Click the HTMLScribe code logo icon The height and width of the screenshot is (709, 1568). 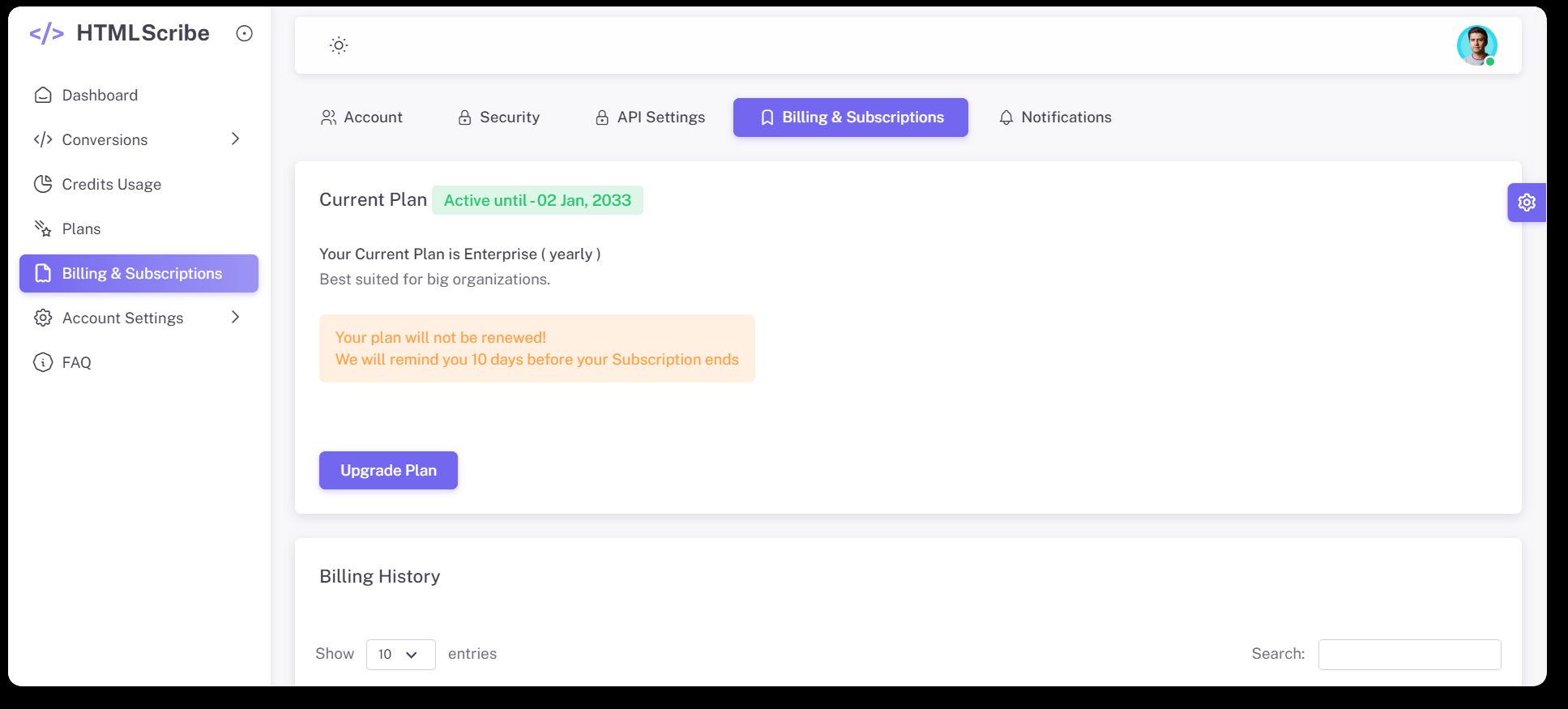[x=46, y=33]
